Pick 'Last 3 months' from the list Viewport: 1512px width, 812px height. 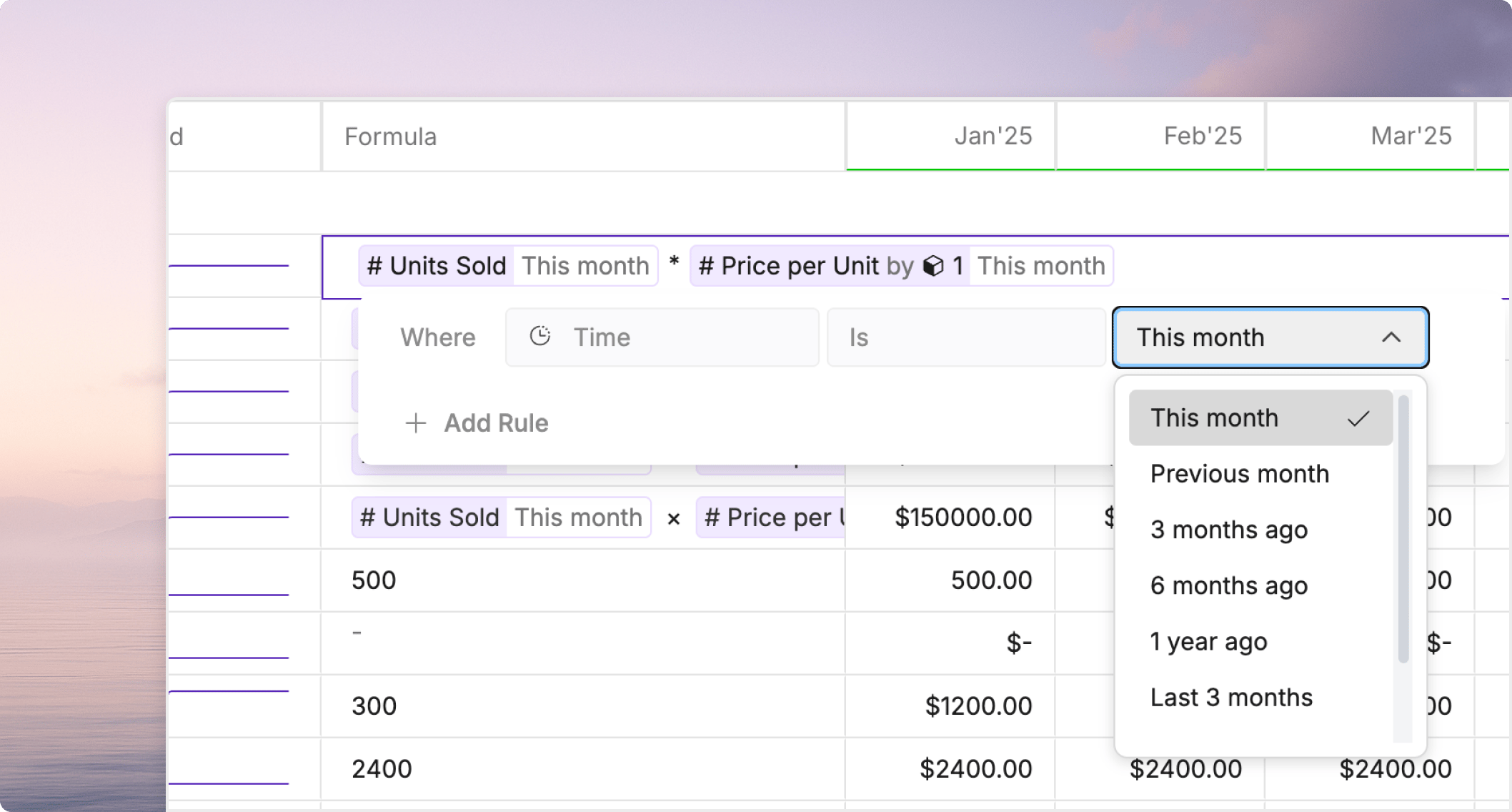(x=1260, y=697)
